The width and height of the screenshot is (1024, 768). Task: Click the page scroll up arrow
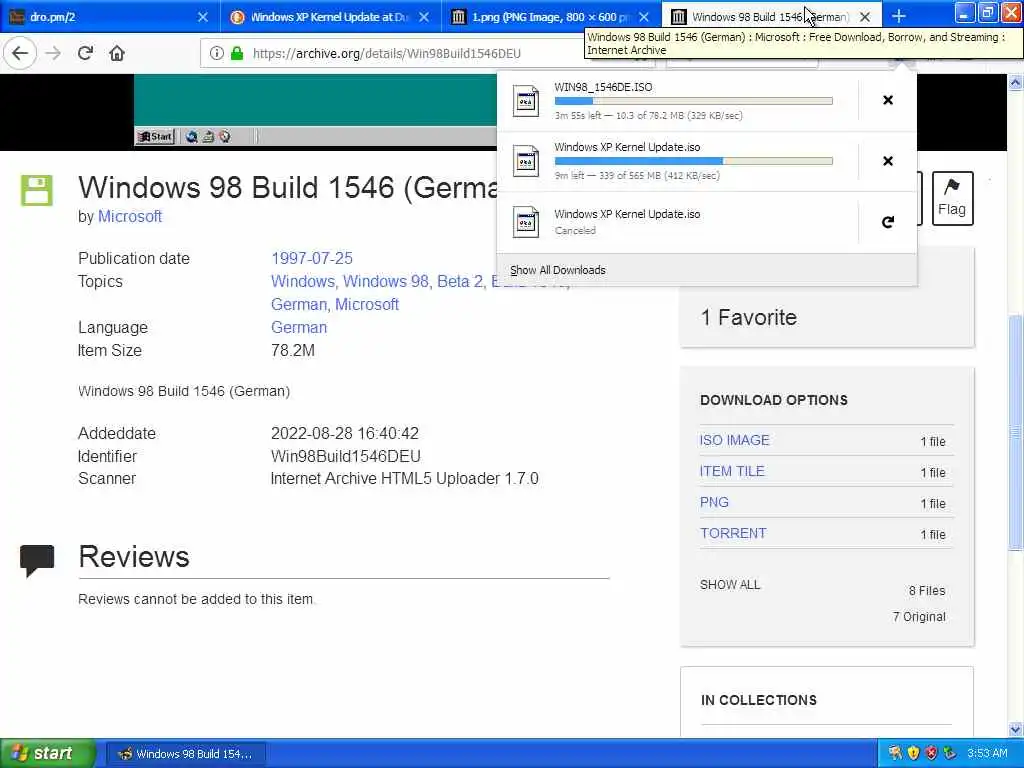1015,82
